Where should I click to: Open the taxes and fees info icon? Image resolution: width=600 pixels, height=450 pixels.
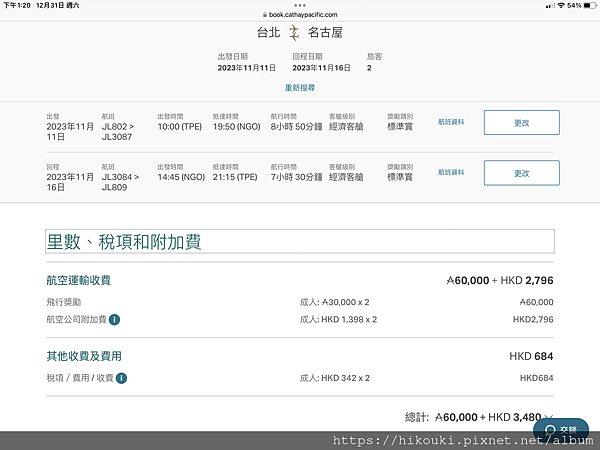(121, 378)
